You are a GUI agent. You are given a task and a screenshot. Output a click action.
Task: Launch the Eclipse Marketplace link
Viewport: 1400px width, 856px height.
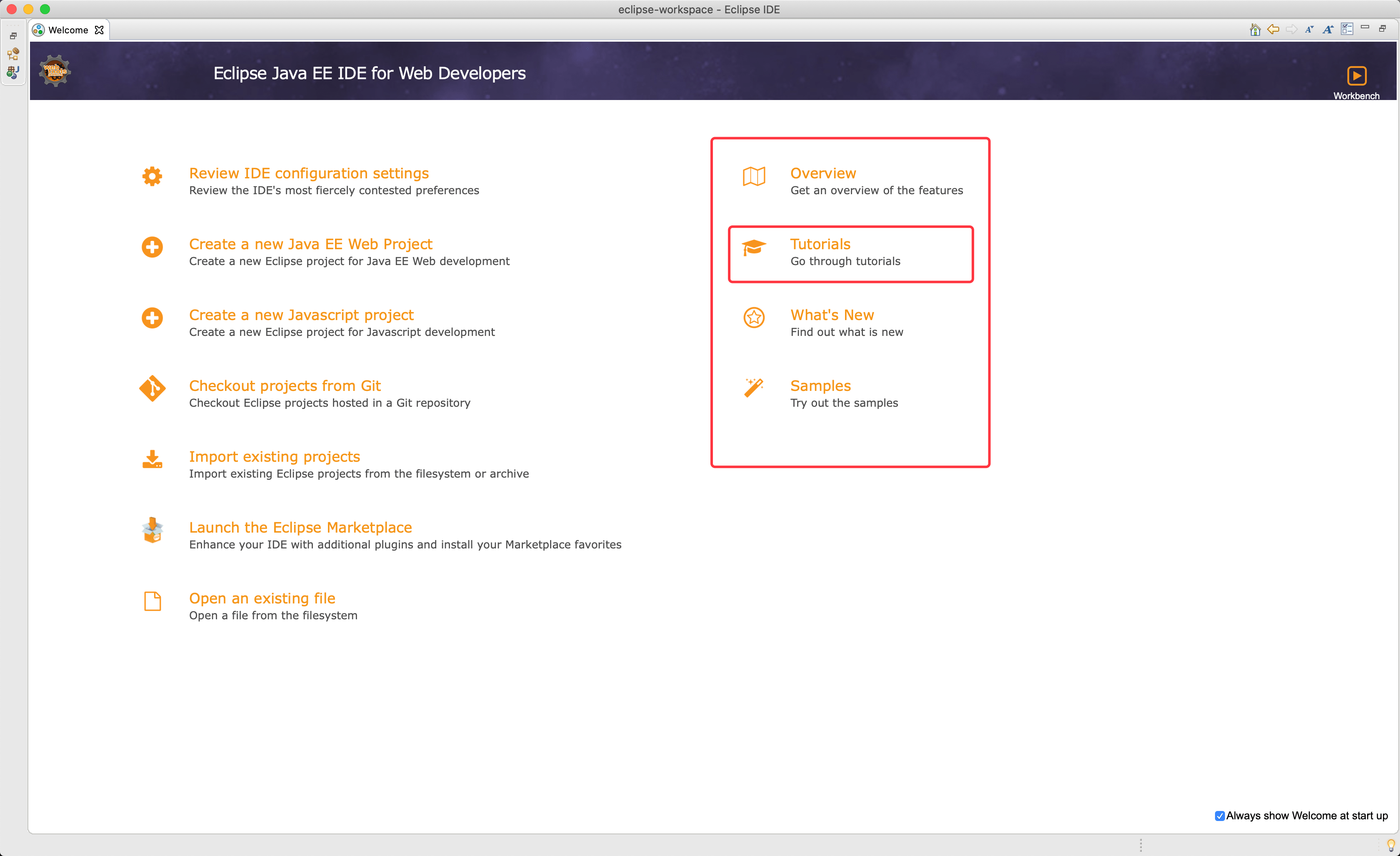coord(300,528)
